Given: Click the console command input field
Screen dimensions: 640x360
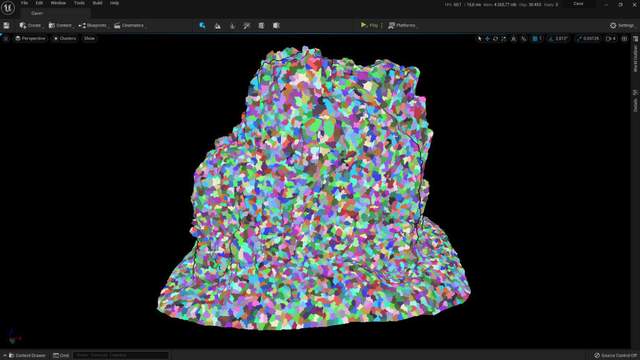Looking at the screenshot, I should [121, 356].
